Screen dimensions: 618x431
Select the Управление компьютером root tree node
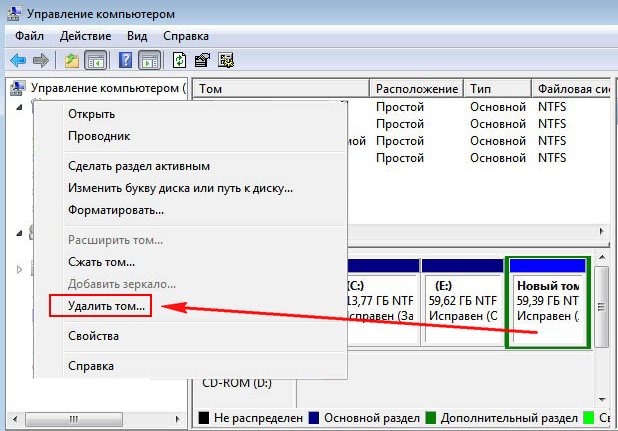(x=107, y=88)
